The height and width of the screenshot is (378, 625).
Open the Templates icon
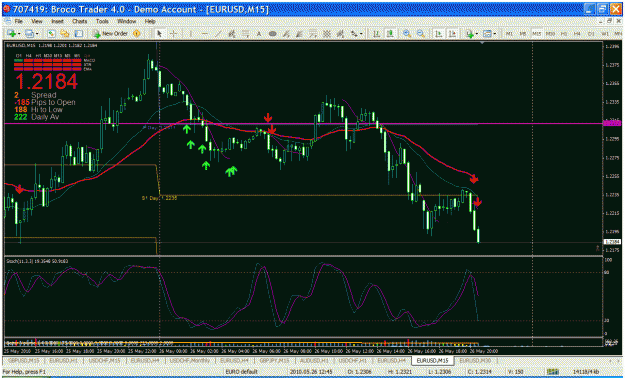[487, 34]
